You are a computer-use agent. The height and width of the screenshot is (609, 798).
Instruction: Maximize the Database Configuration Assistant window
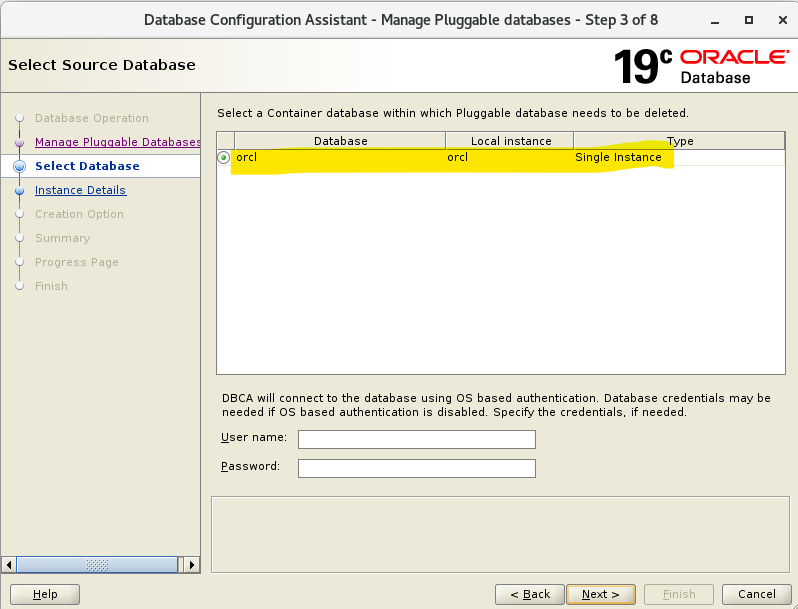point(749,20)
